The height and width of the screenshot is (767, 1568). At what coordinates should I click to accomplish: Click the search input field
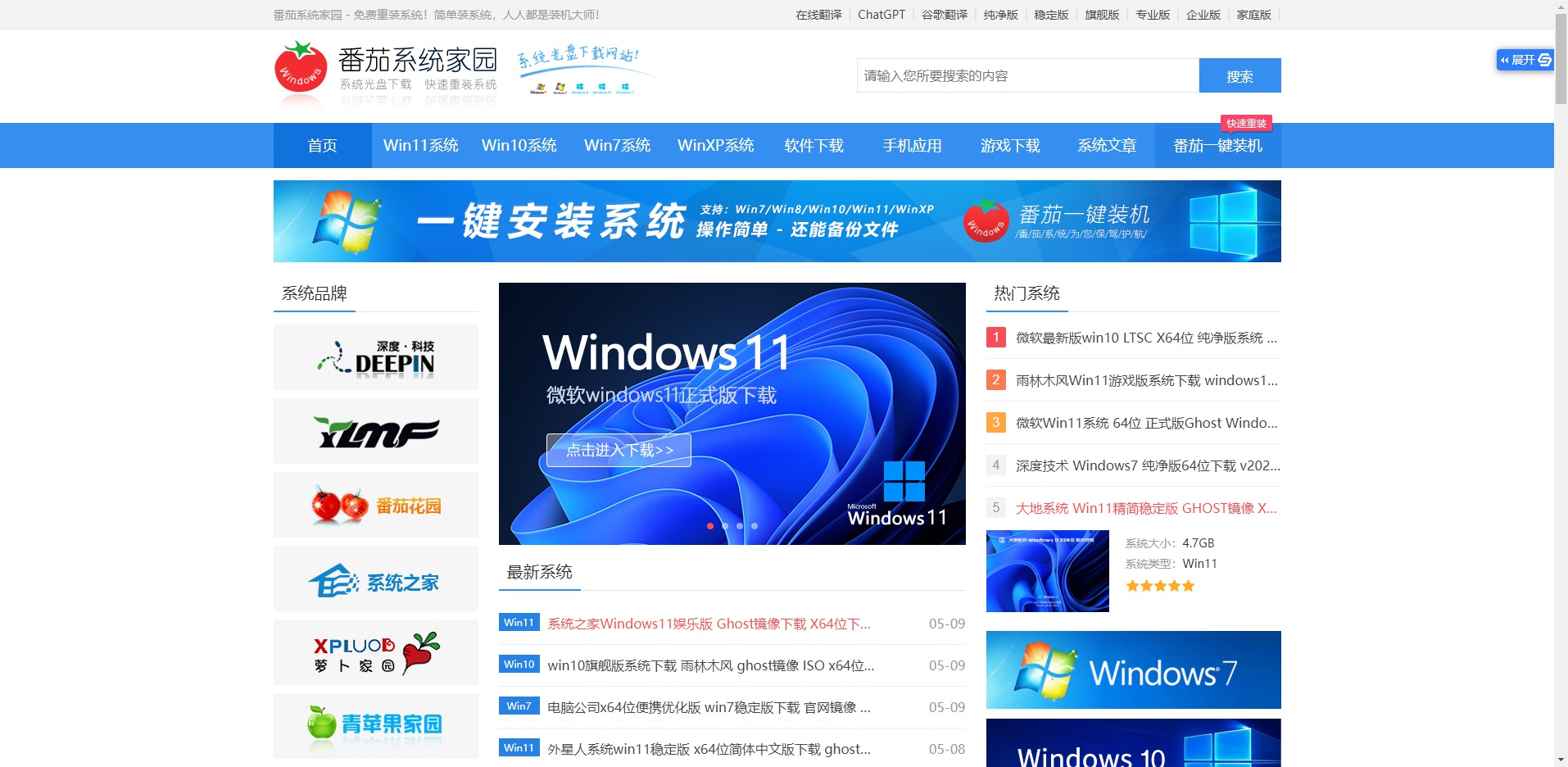(1024, 75)
